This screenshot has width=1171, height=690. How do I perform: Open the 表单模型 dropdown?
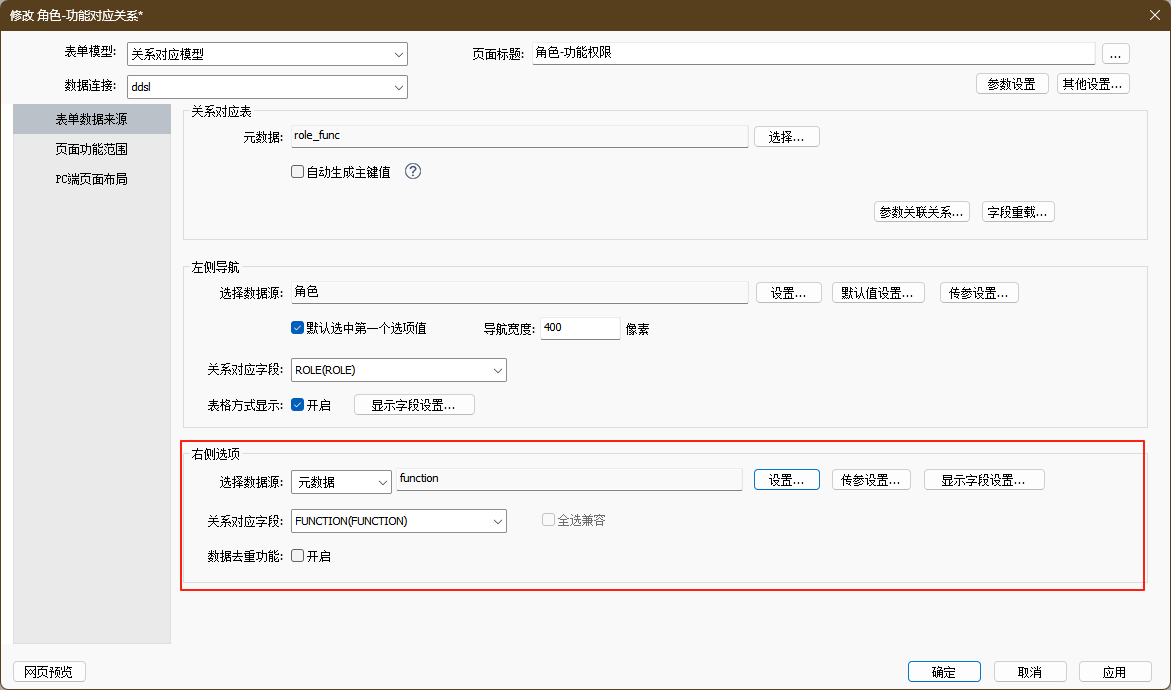pyautogui.click(x=267, y=54)
